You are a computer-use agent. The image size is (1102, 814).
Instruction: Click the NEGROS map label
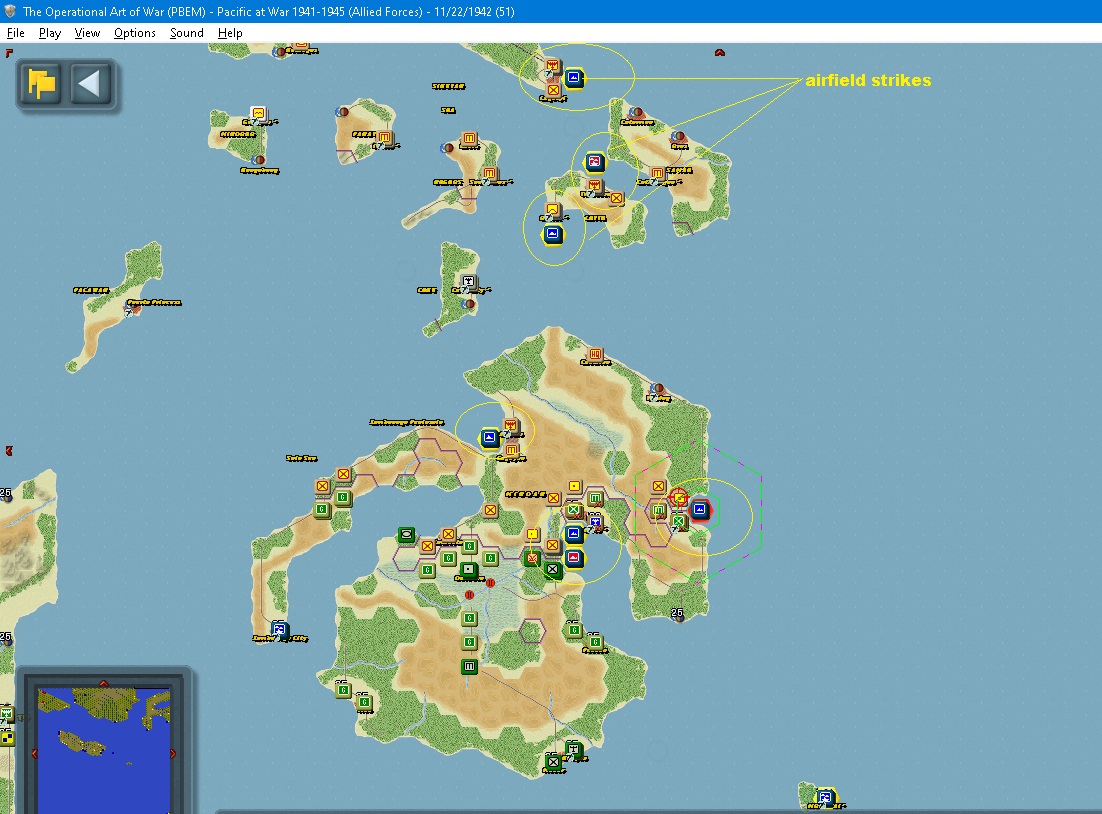coord(448,182)
